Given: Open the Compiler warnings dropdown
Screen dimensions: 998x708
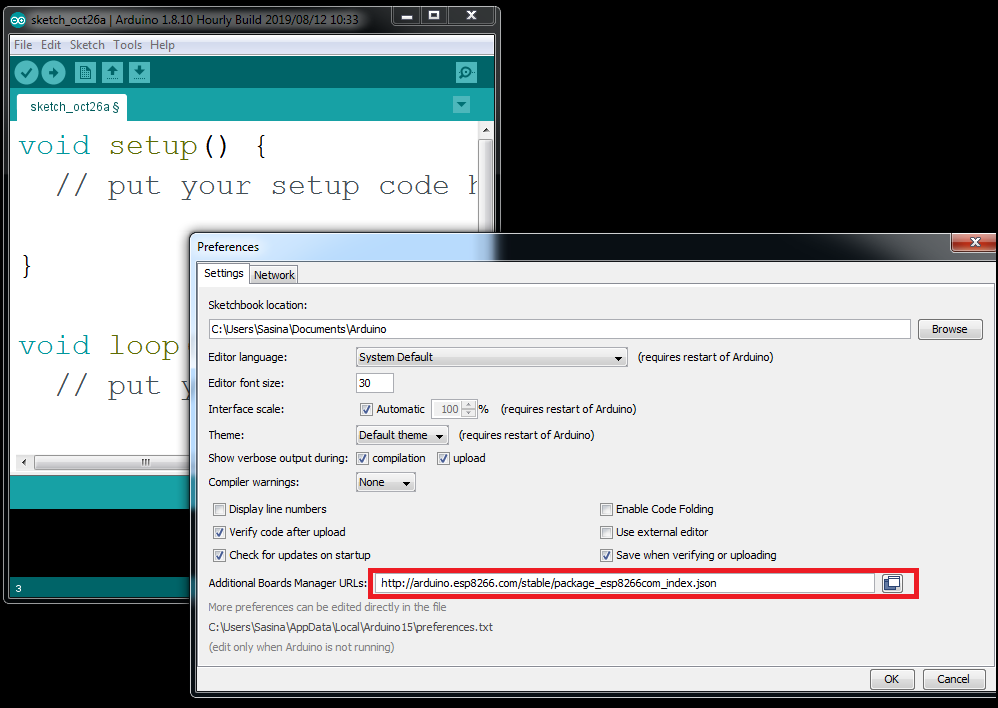Looking at the screenshot, I should [385, 483].
